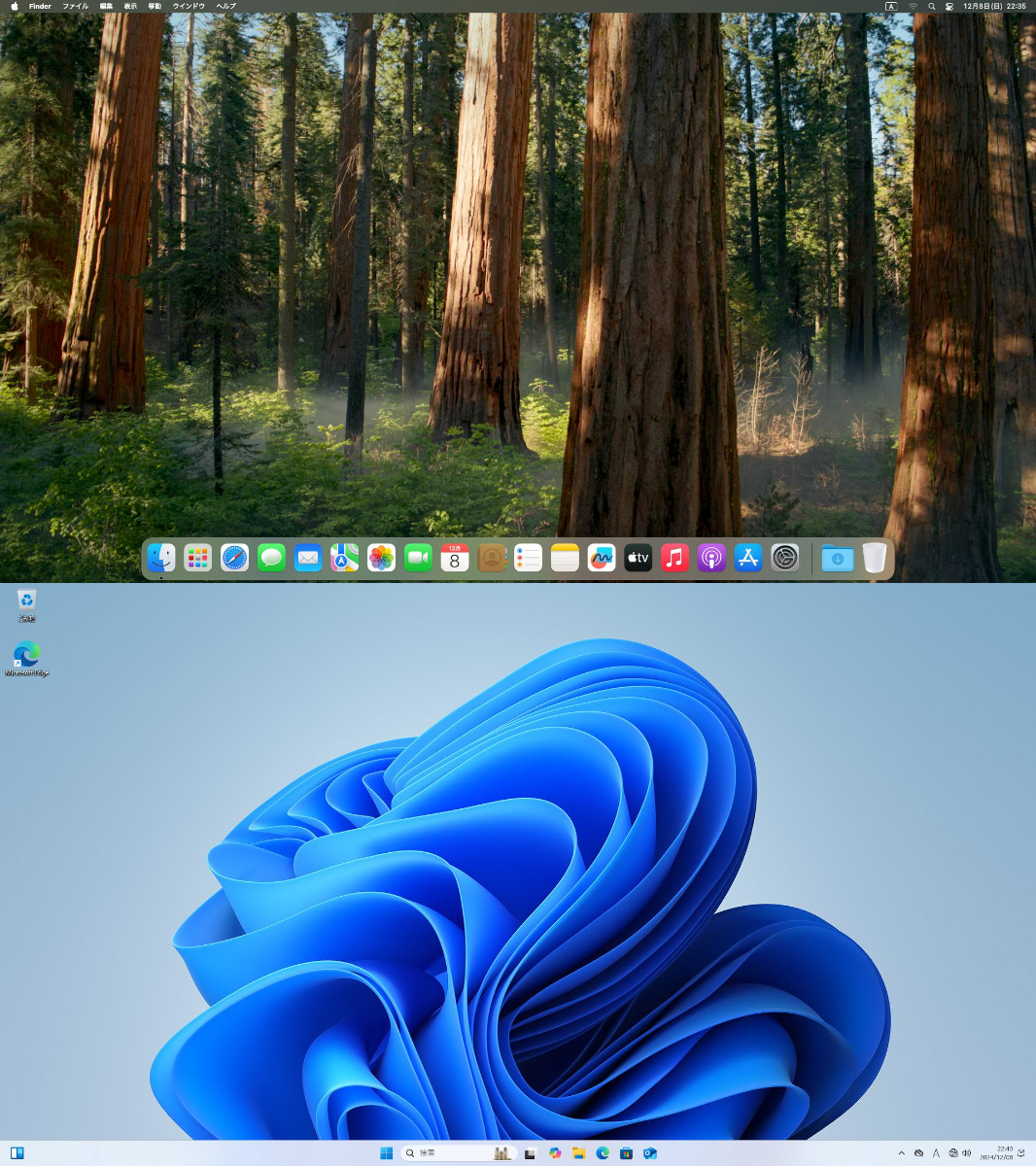Show hidden icons in the system tray
Screen dimensions: 1036x1166
click(x=901, y=1153)
